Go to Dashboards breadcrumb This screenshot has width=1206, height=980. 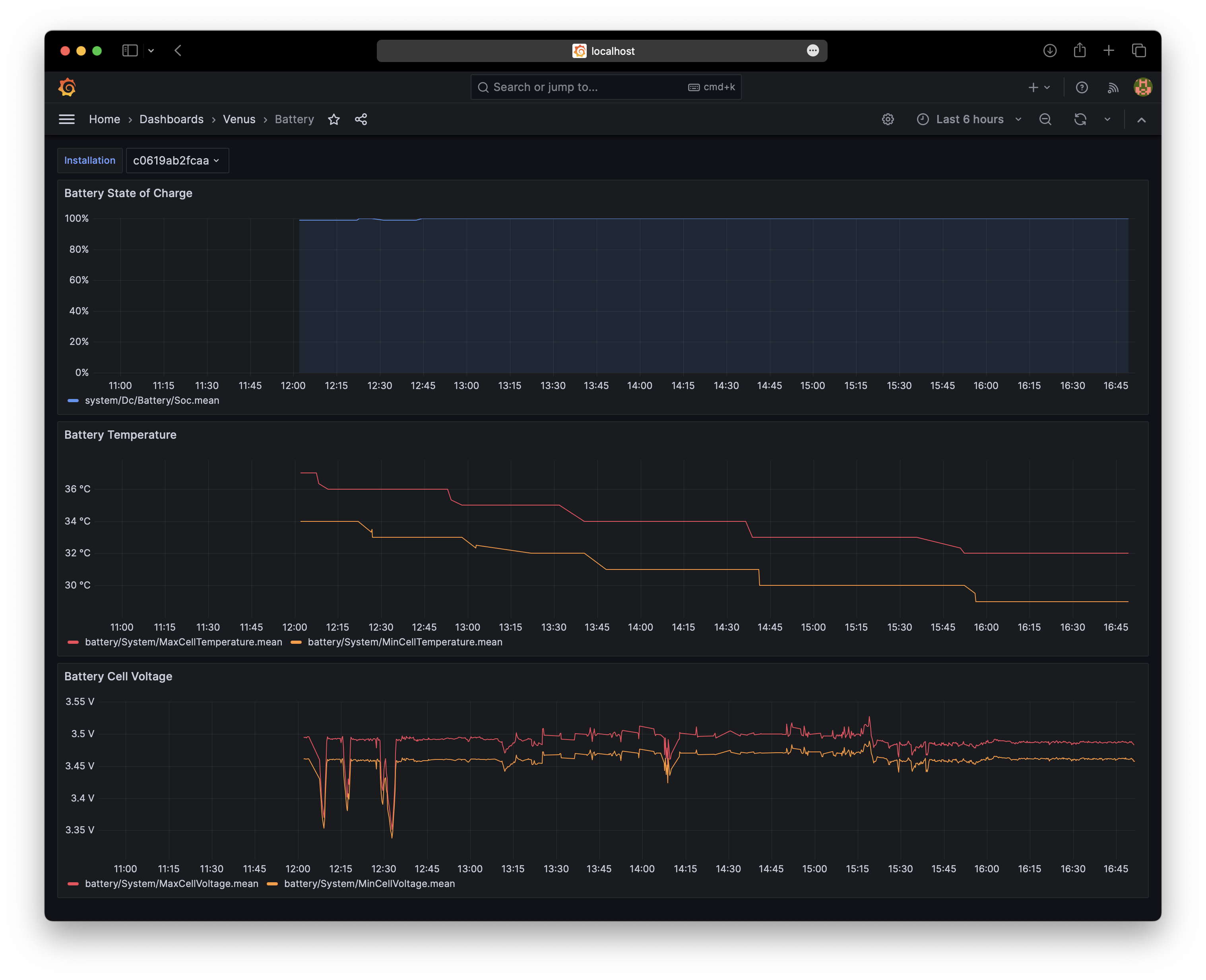[171, 119]
